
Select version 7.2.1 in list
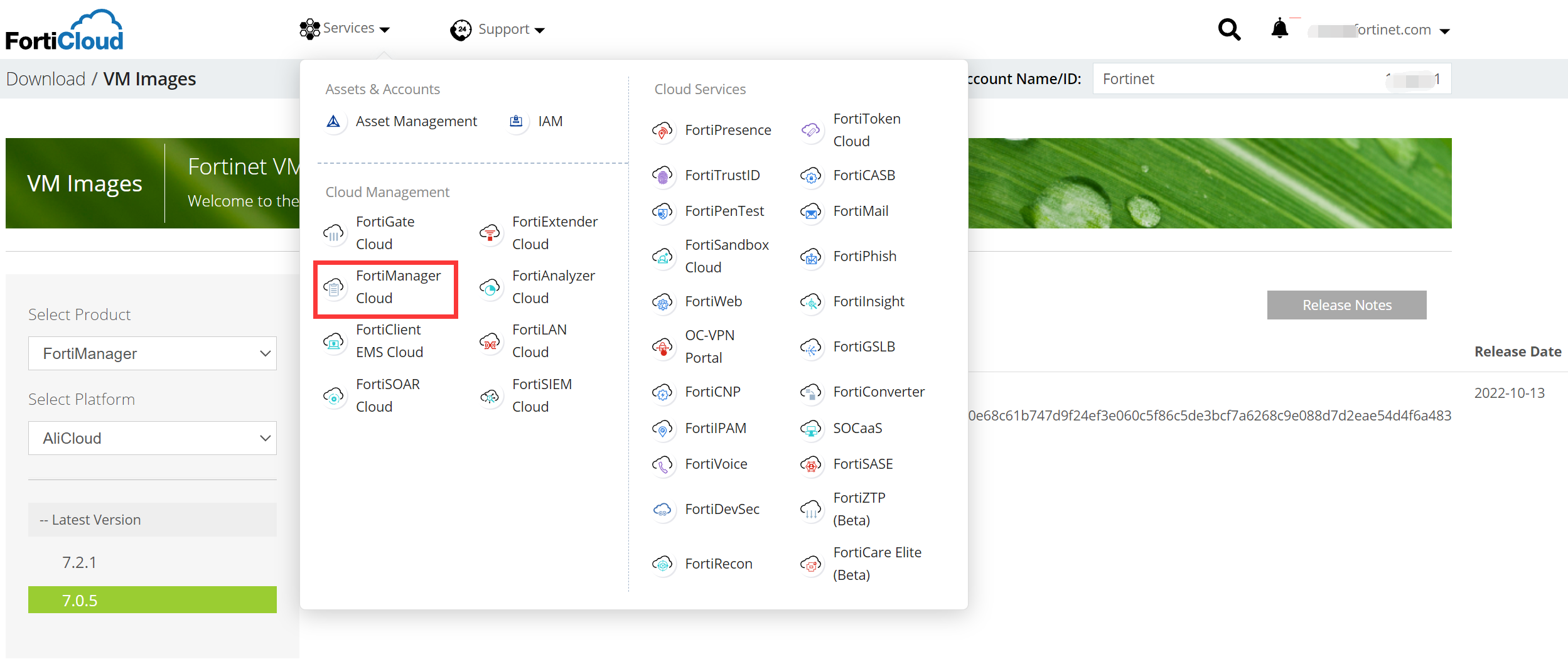[80, 562]
